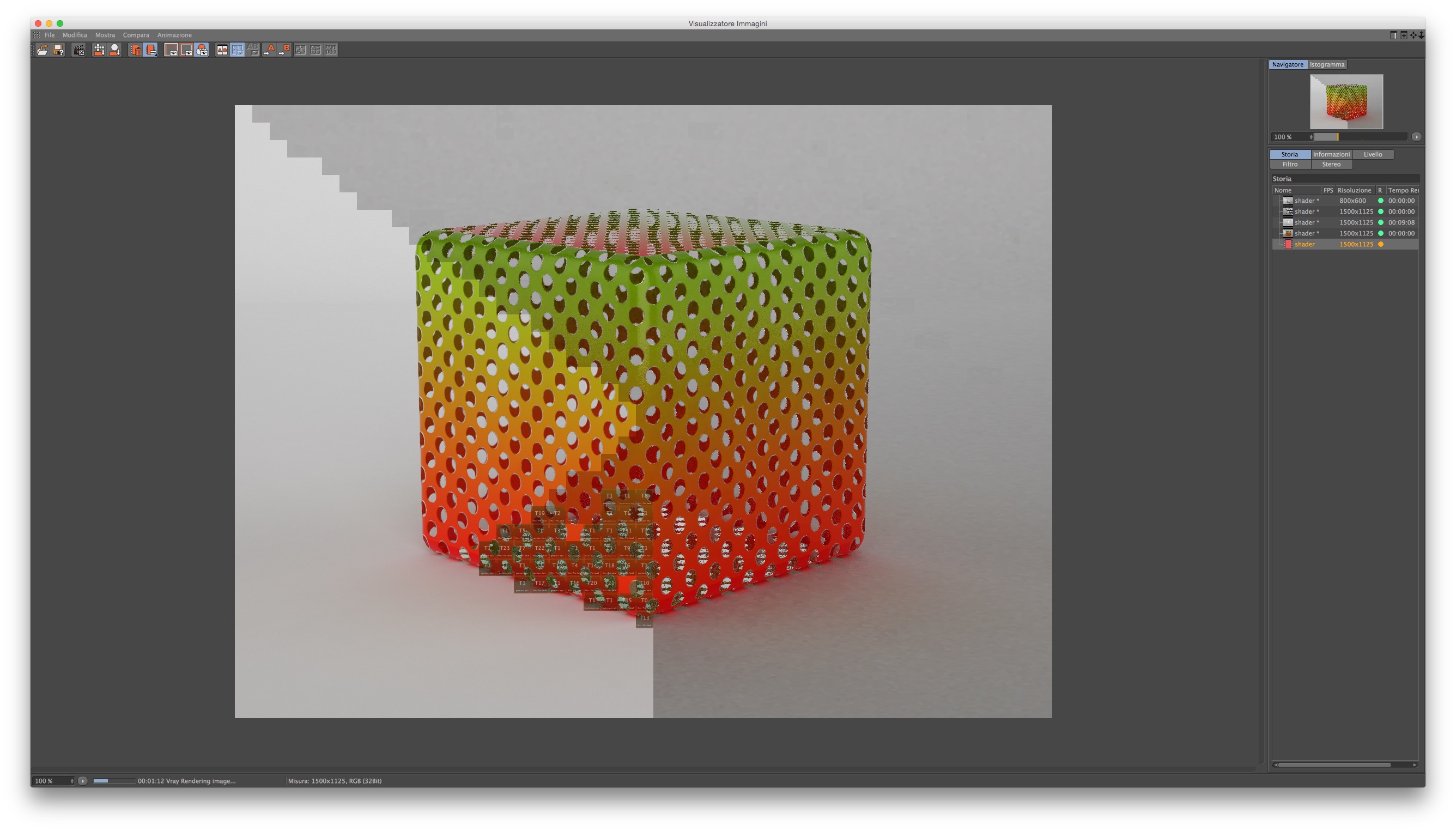The image size is (1456, 831).
Task: Toggle the multi-pass filter display icon
Action: [202, 50]
